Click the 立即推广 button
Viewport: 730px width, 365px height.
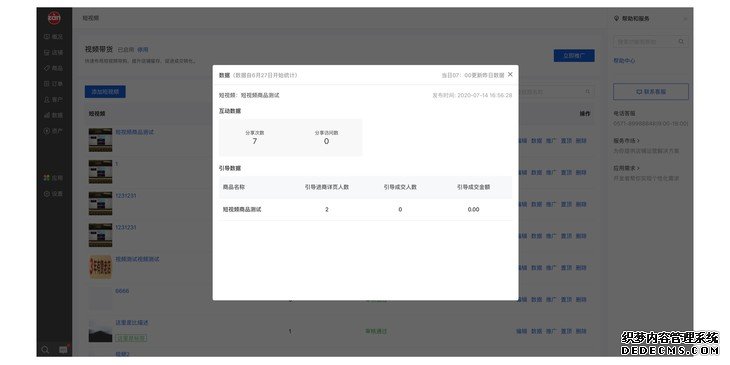[574, 55]
